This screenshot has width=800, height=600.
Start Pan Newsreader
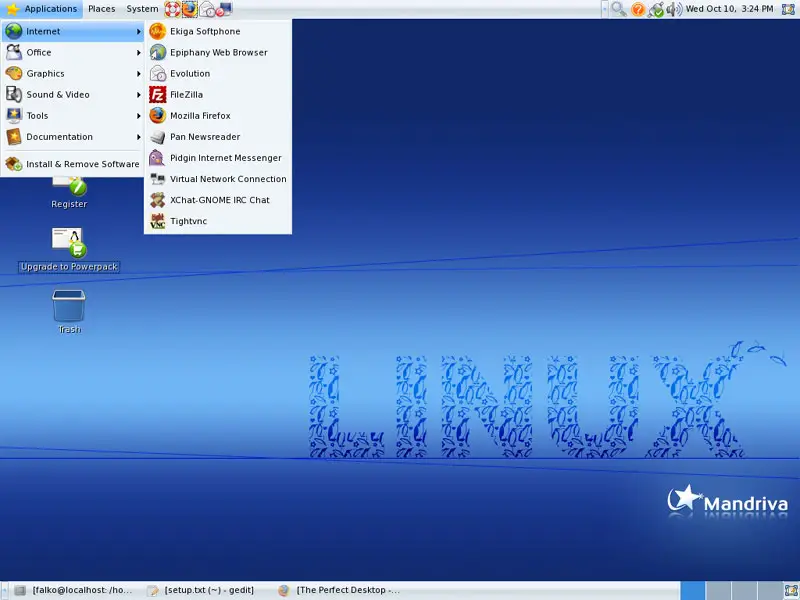(218, 137)
